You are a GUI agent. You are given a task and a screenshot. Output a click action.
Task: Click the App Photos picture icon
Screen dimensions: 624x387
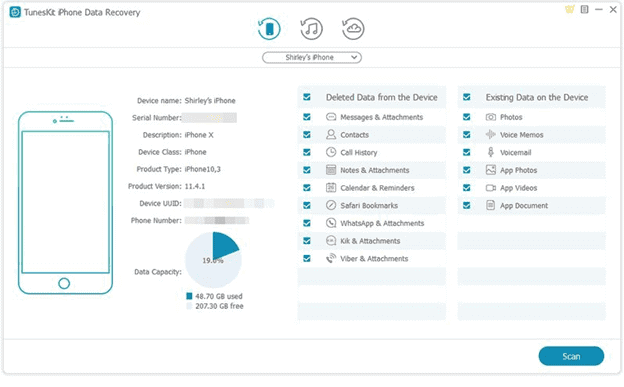491,170
